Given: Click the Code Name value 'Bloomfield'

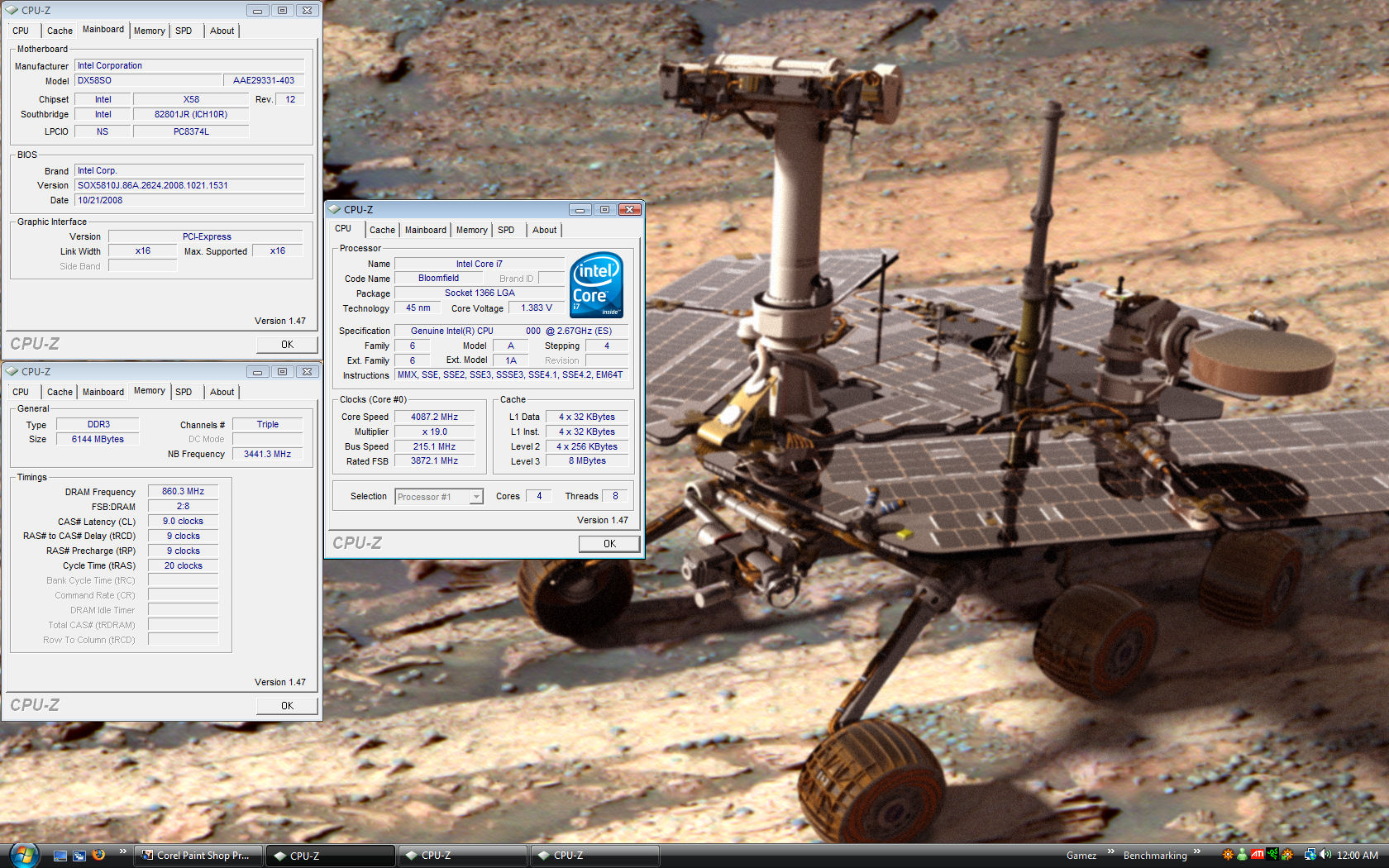Looking at the screenshot, I should tap(438, 278).
